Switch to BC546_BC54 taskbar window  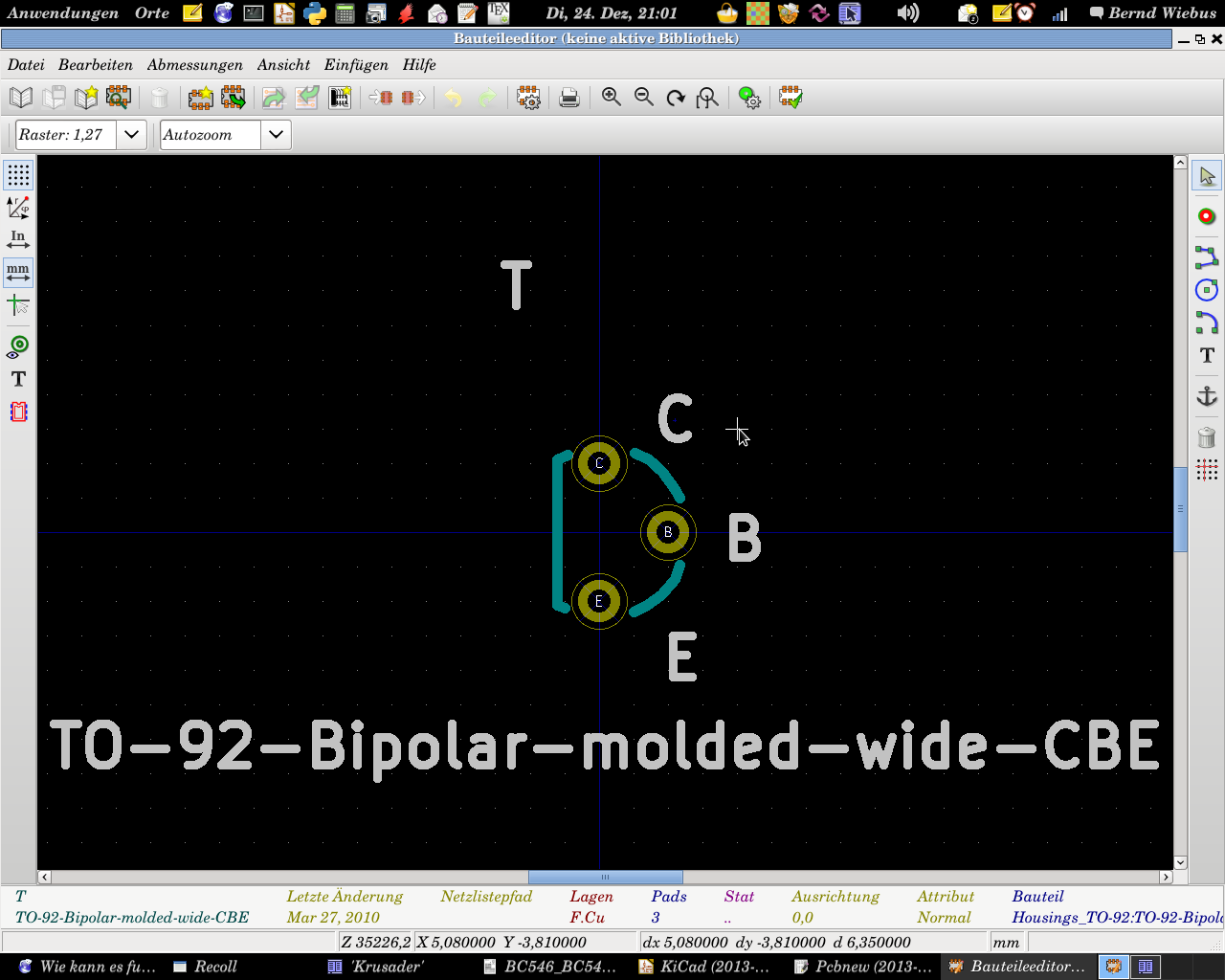[553, 967]
